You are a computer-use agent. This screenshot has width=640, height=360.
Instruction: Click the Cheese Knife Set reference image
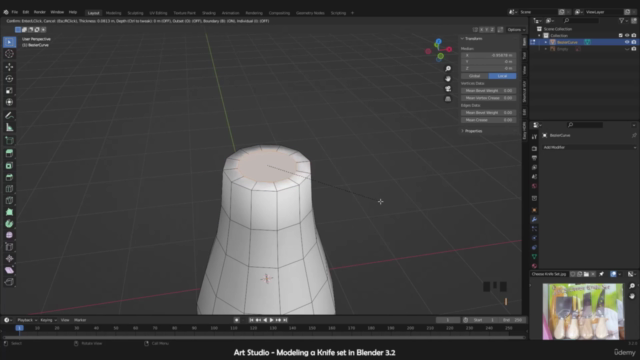(x=582, y=311)
